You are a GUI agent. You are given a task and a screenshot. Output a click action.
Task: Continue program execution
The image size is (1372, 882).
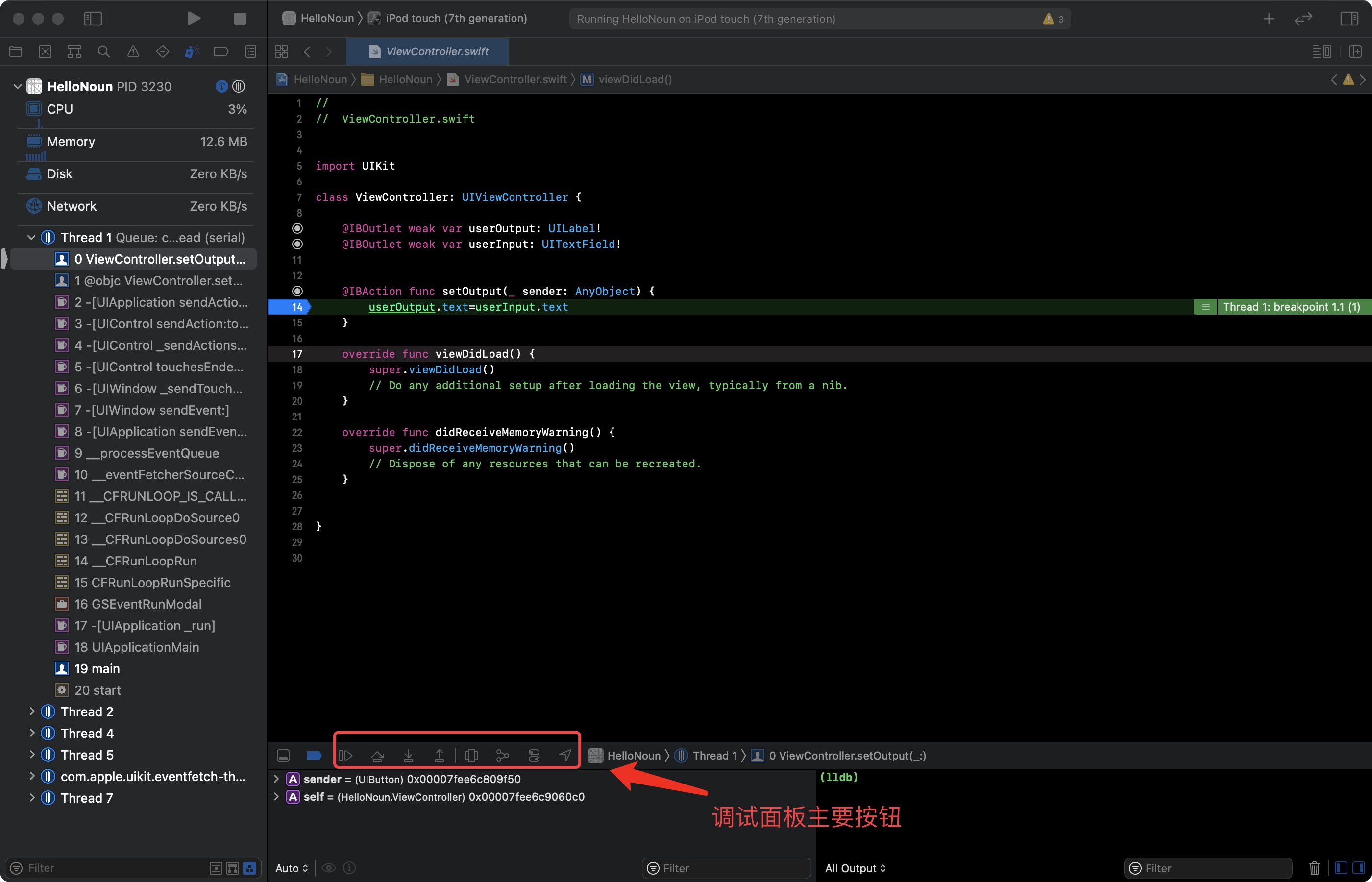coord(345,756)
